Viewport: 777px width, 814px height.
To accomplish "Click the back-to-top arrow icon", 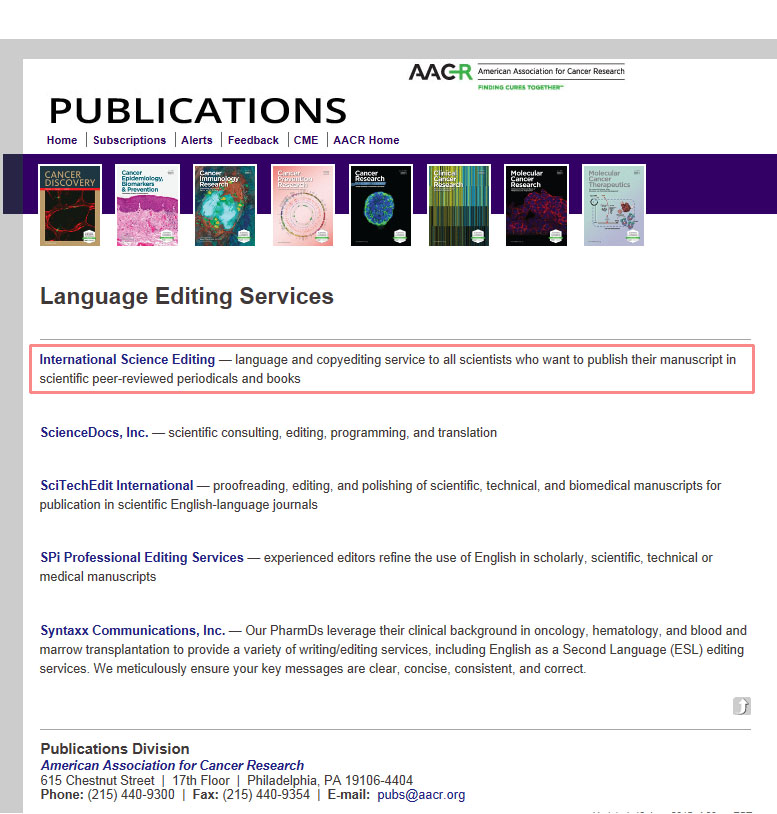I will pos(741,706).
